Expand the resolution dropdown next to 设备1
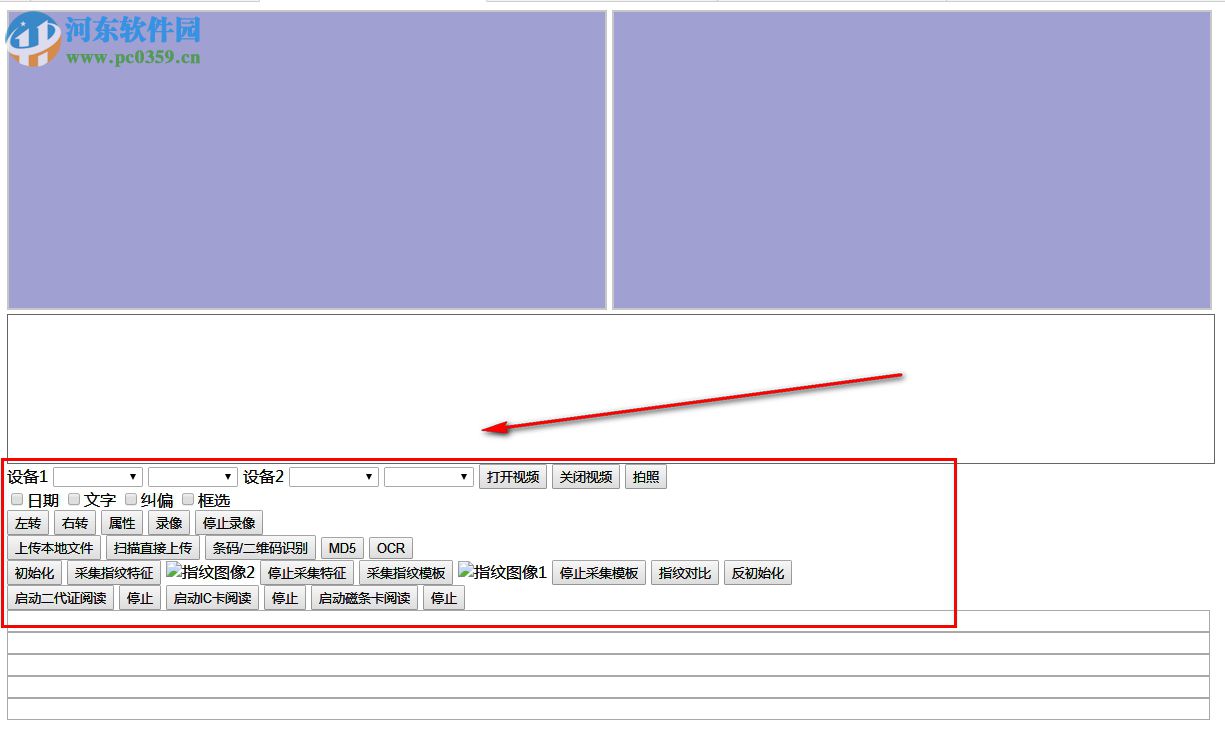This screenshot has height=753, width=1225. click(192, 477)
